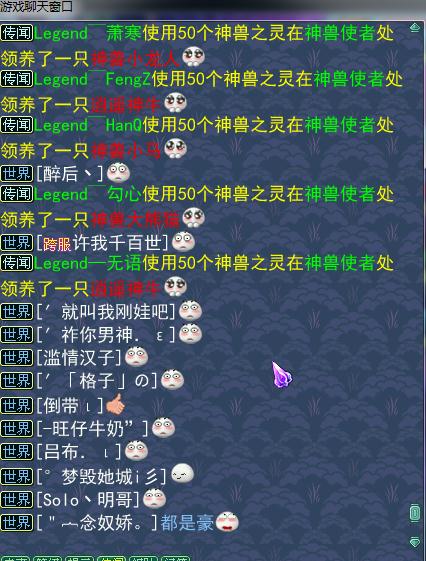
Task: Click player name -旺仔牛奶” in world chat
Action: 92,428
